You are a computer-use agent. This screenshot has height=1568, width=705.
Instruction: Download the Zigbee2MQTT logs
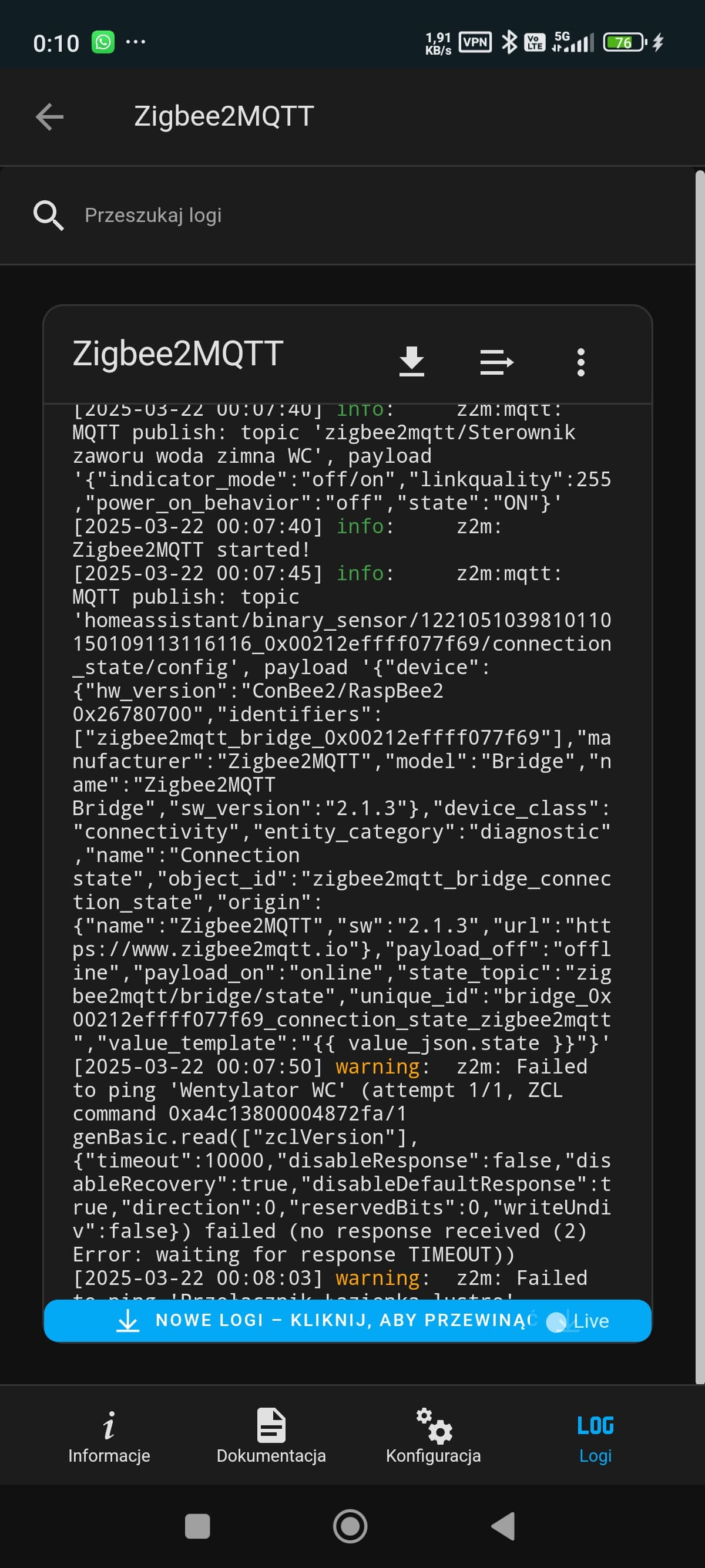[x=412, y=362]
